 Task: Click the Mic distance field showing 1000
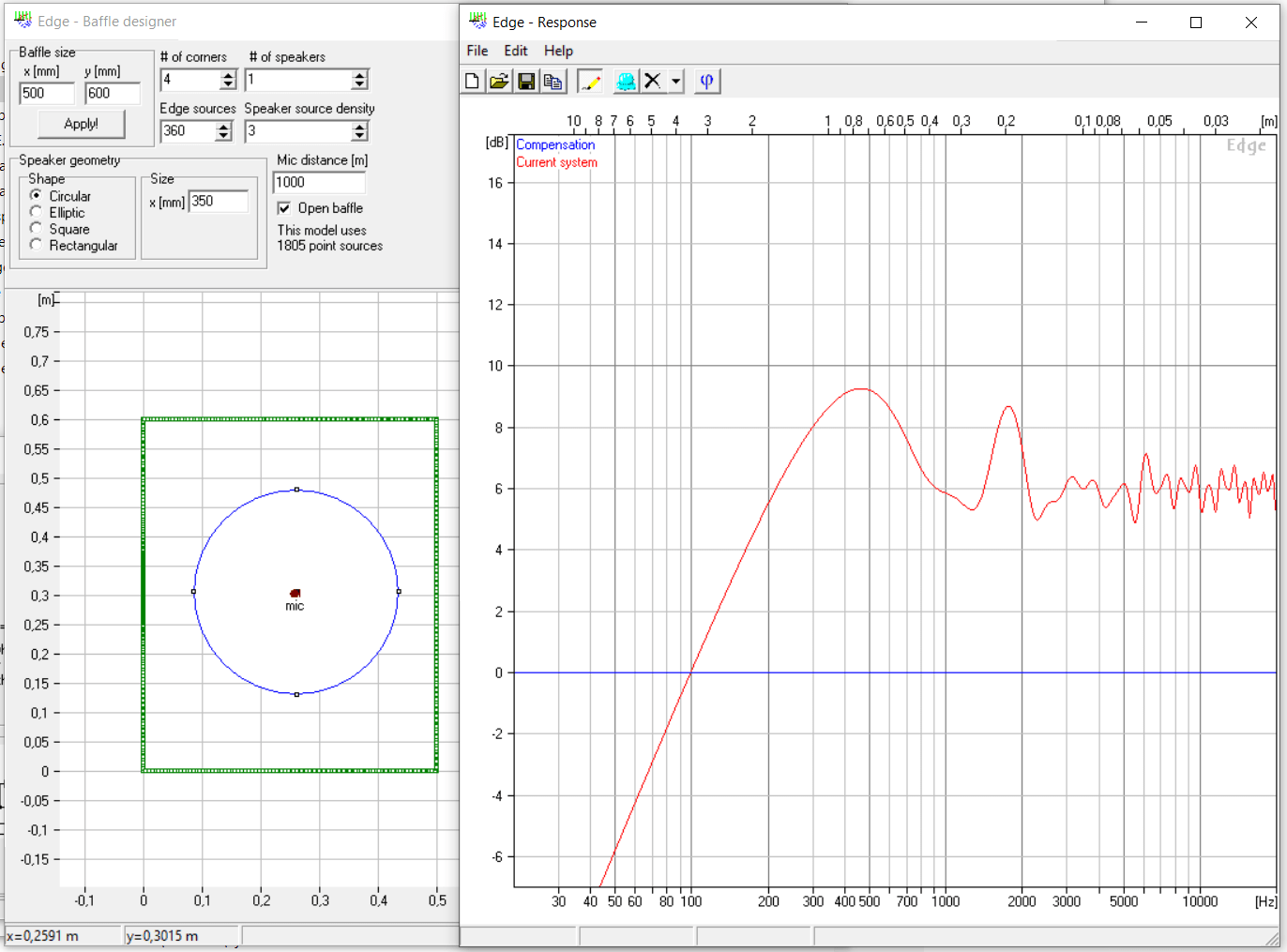[x=319, y=182]
